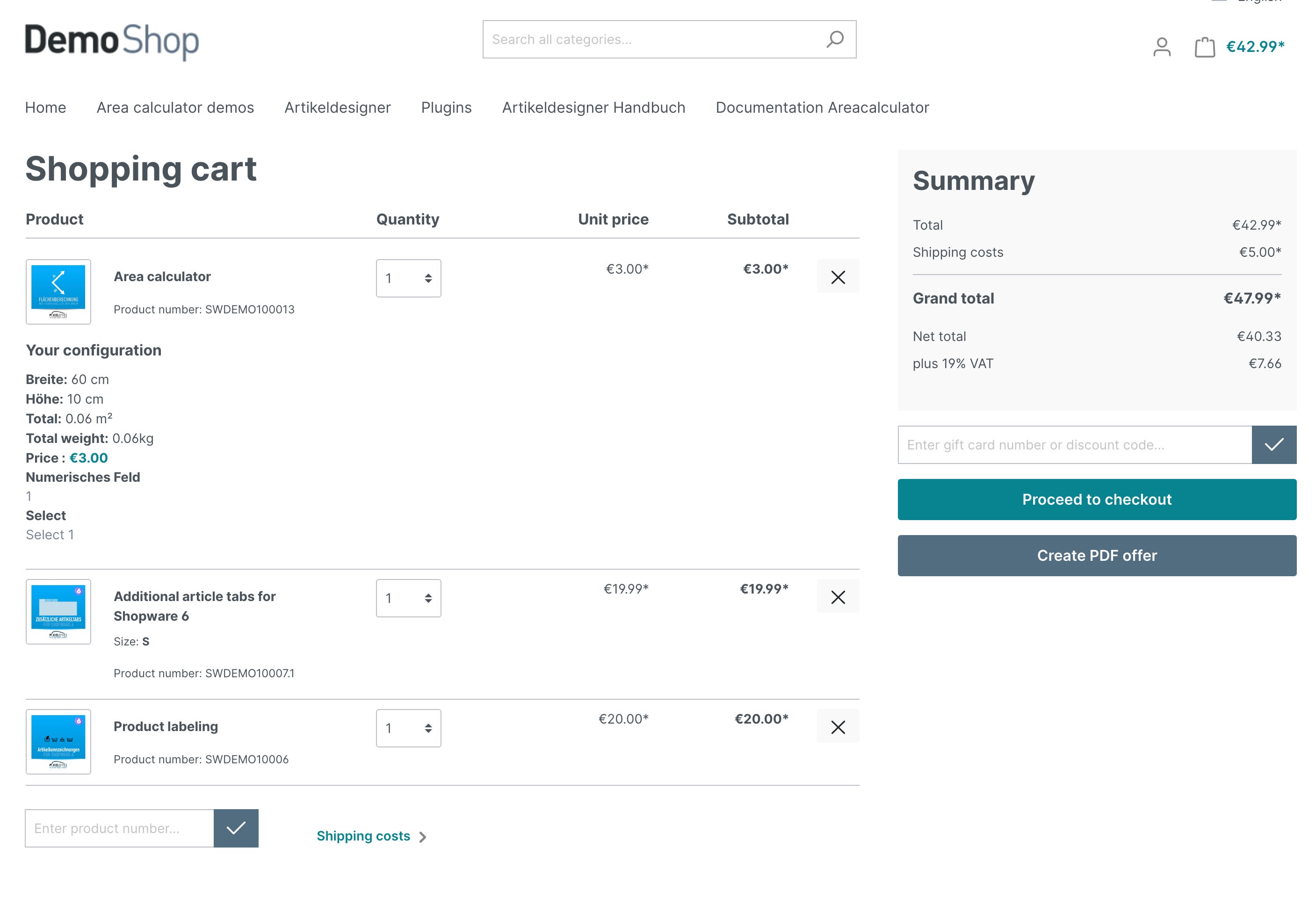This screenshot has width=1316, height=913.
Task: Focus the Enter product number field
Action: [x=119, y=828]
